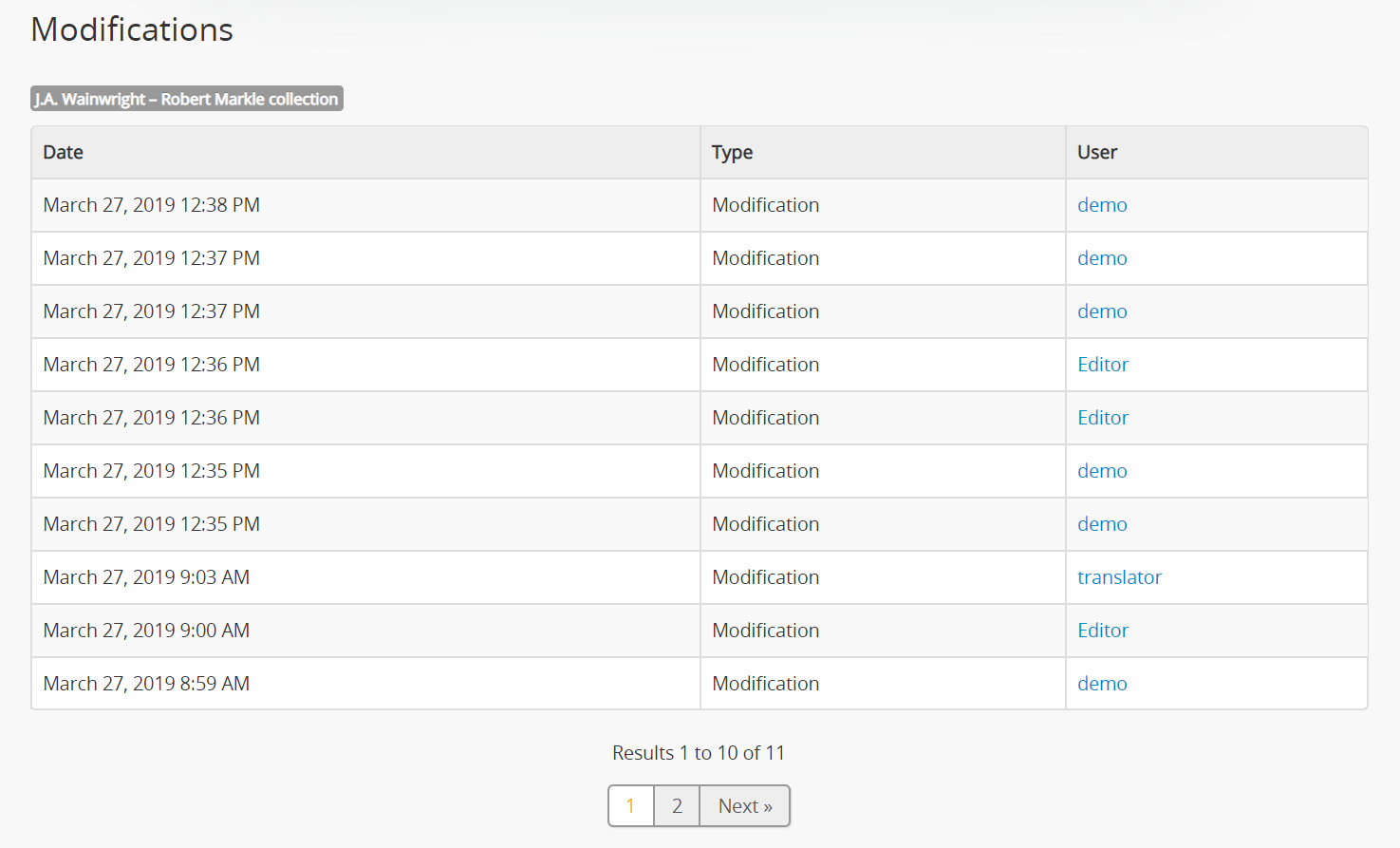The width and height of the screenshot is (1400, 848).
Task: Click the User column header
Action: 1096,152
